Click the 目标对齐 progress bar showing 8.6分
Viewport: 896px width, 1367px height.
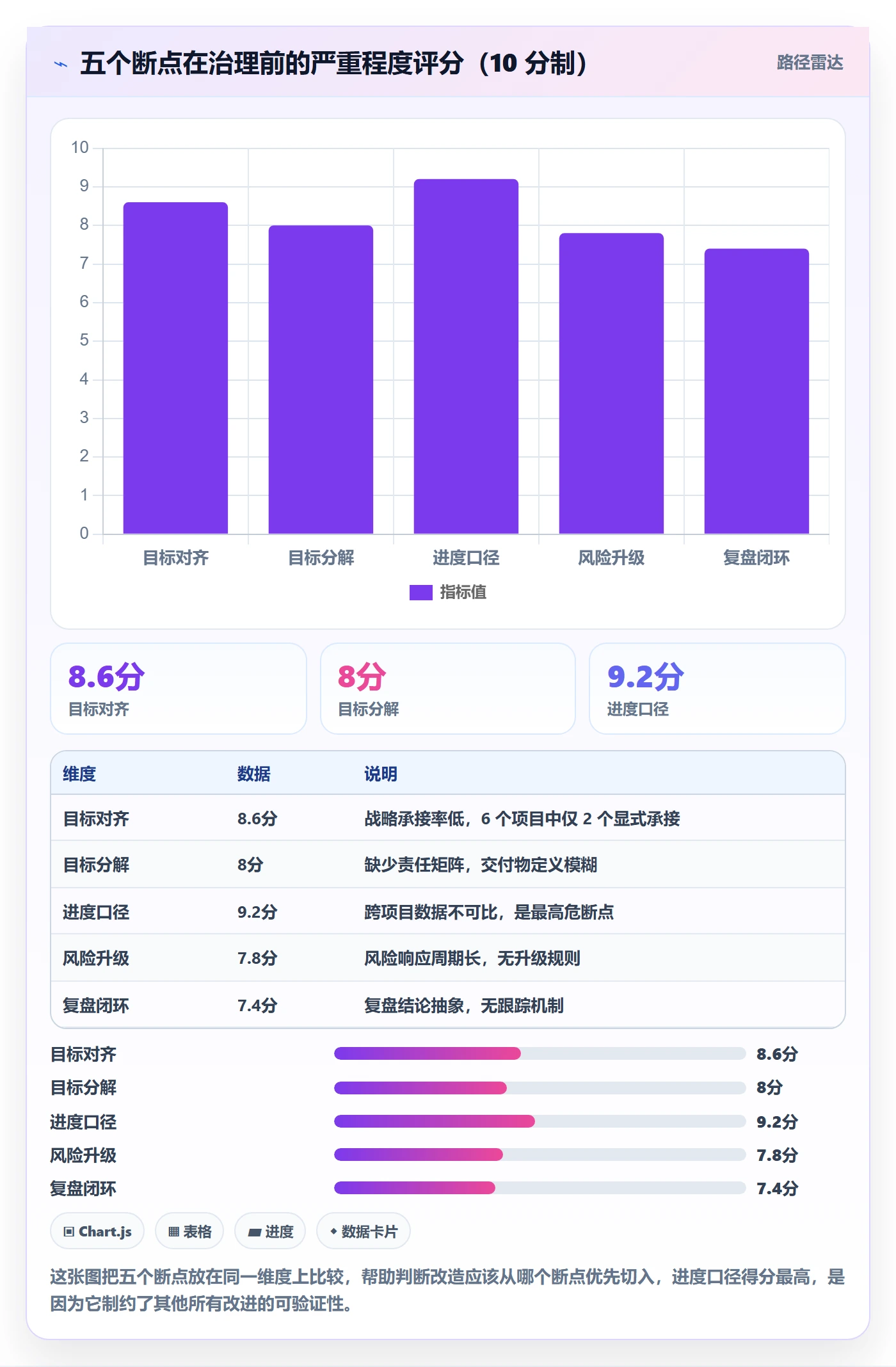pos(540,1053)
